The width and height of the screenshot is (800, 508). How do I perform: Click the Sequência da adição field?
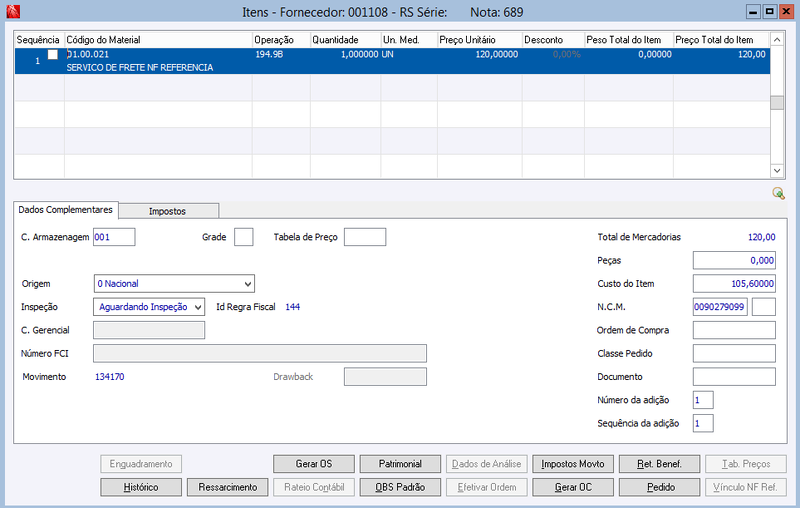coord(703,423)
